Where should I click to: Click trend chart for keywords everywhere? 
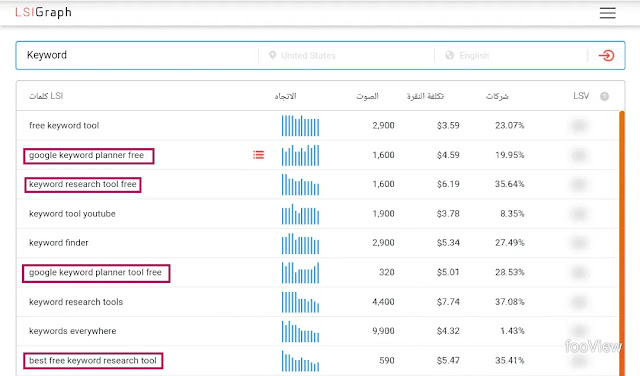300,331
